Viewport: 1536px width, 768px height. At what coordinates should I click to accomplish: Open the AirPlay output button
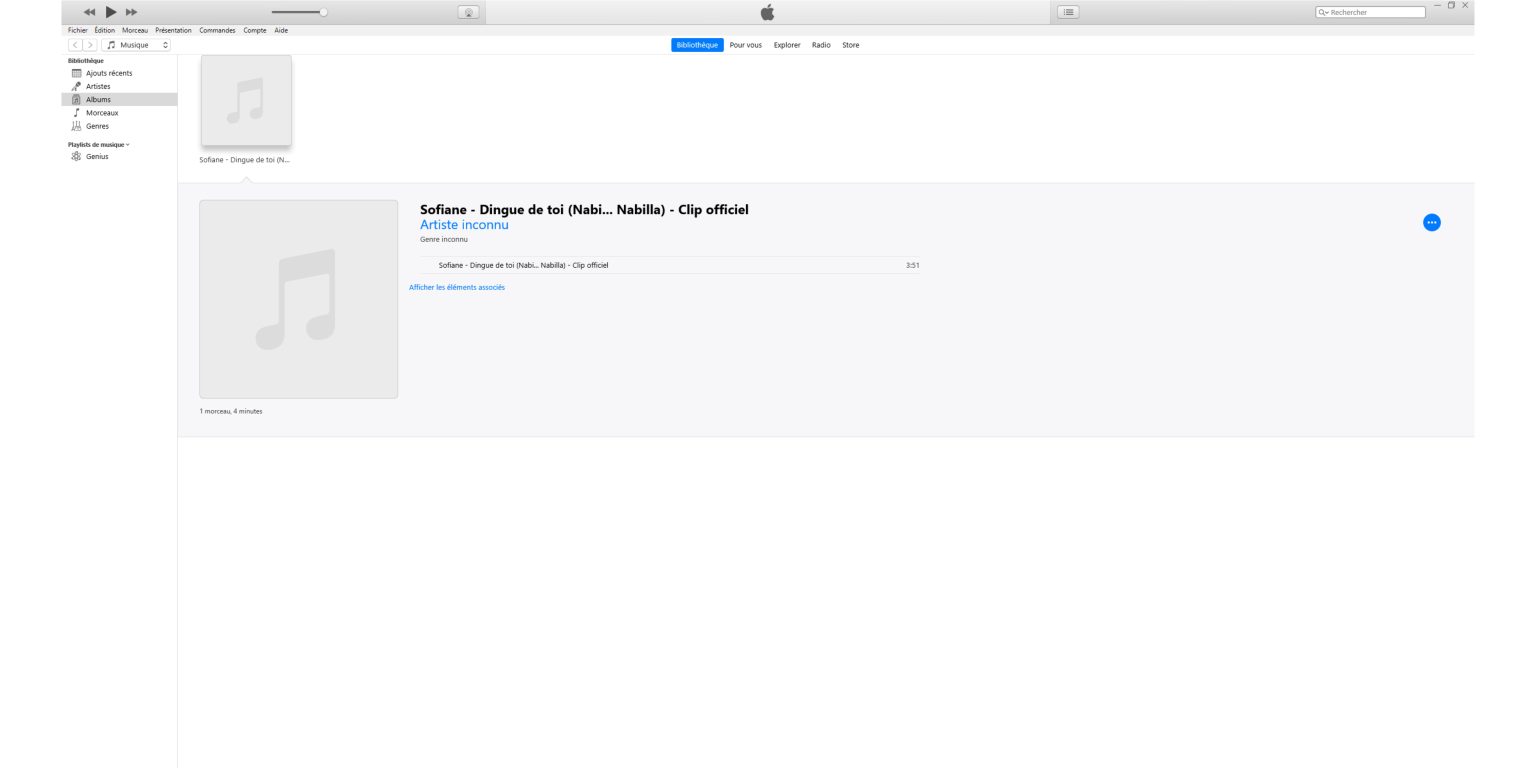click(469, 12)
